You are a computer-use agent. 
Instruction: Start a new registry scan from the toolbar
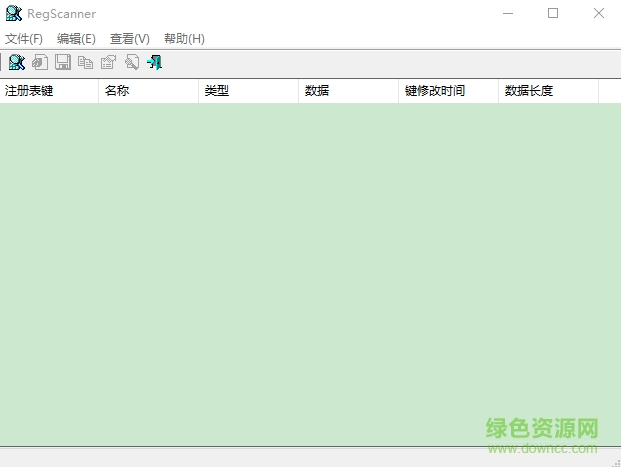[17, 62]
